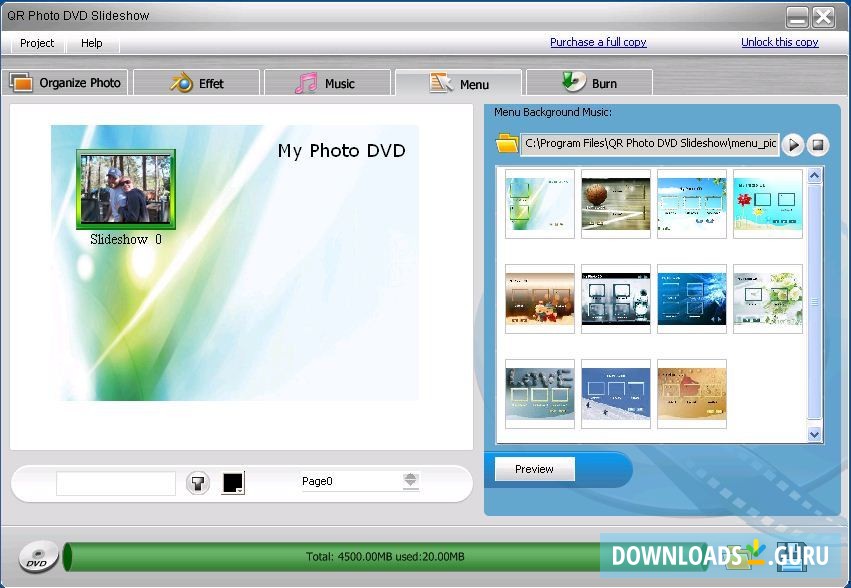
Task: Click the Unlock this copy link
Action: (779, 42)
